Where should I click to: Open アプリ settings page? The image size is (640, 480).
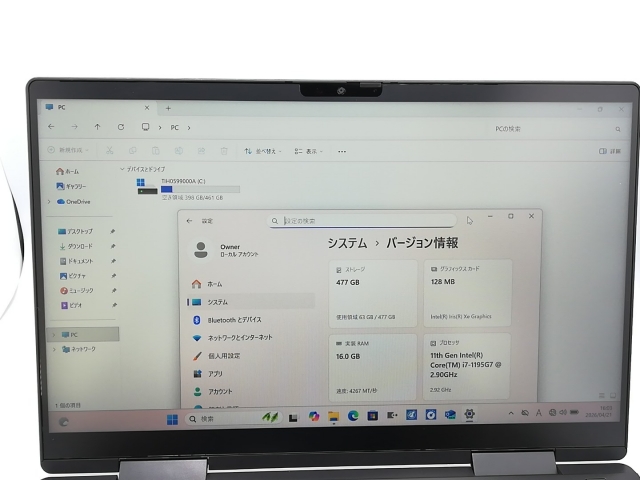pyautogui.click(x=250, y=373)
